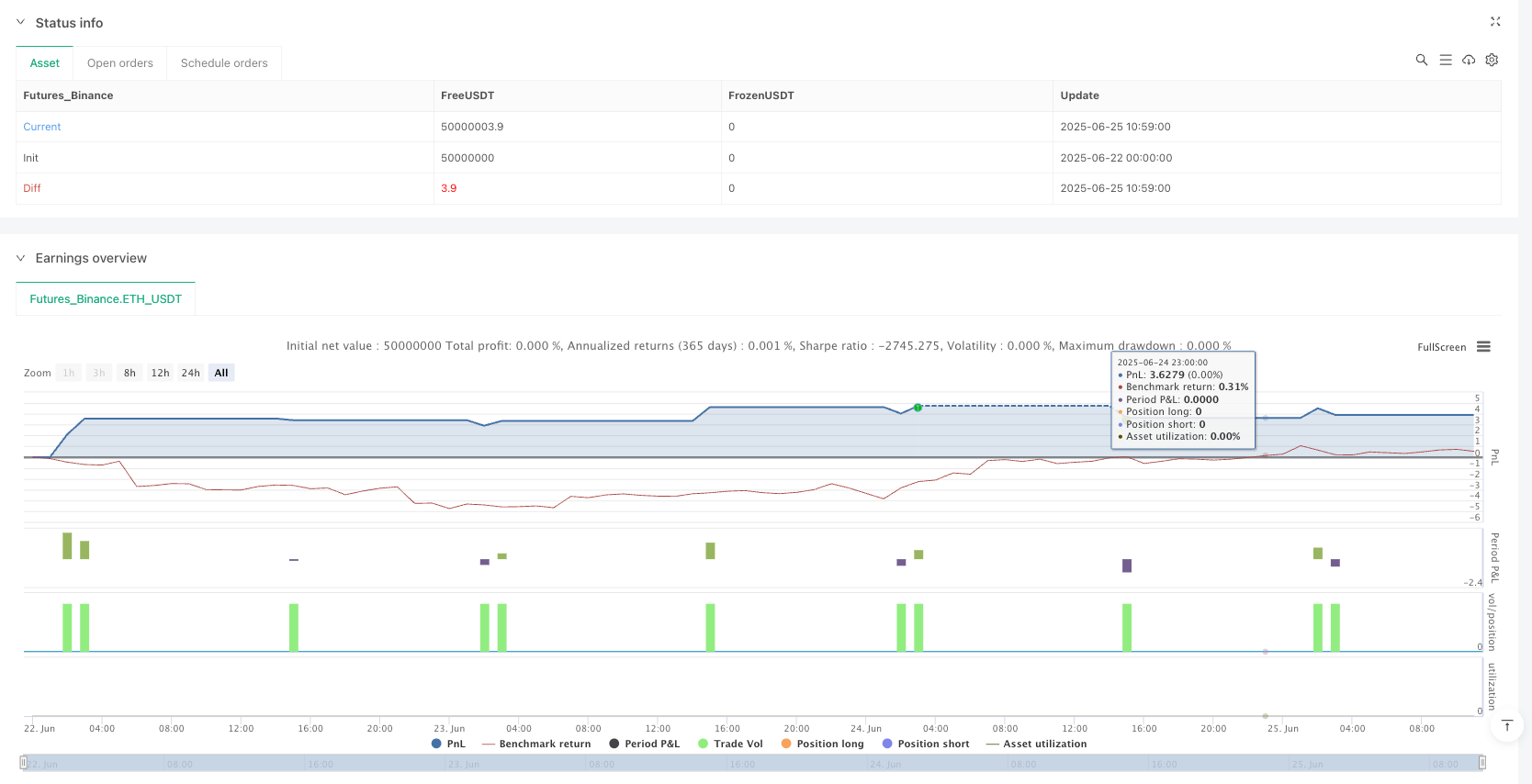Viewport: 1532px width, 784px height.
Task: Switch to the Open orders tab
Action: coord(120,63)
